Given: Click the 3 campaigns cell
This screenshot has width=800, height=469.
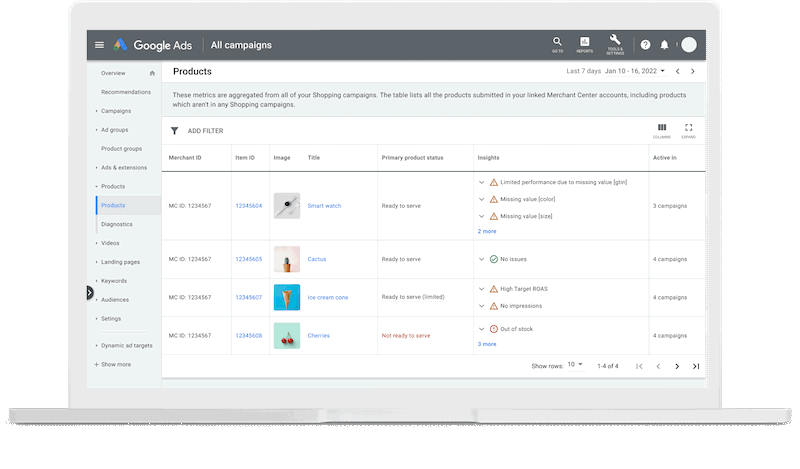Looking at the screenshot, I should (670, 206).
